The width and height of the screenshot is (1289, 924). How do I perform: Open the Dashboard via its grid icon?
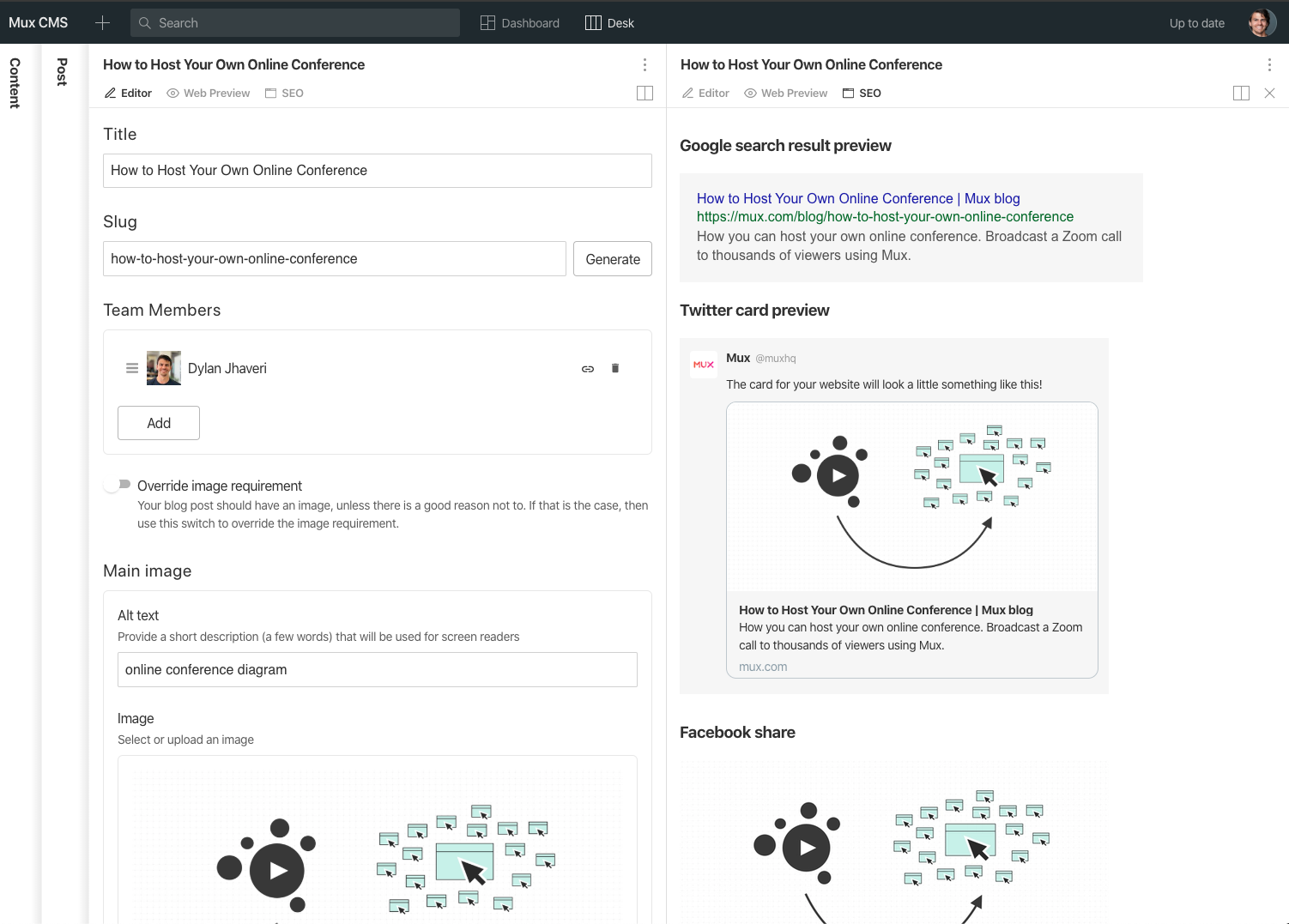488,22
